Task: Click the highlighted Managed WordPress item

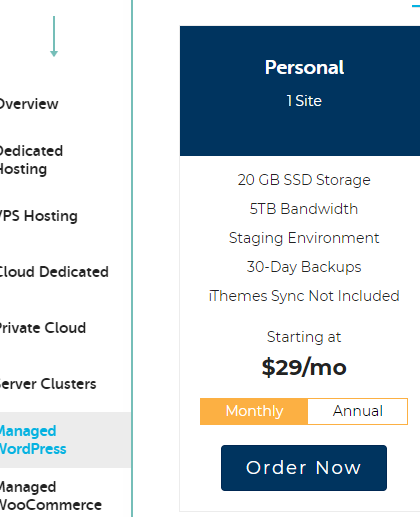Action: coord(33,440)
